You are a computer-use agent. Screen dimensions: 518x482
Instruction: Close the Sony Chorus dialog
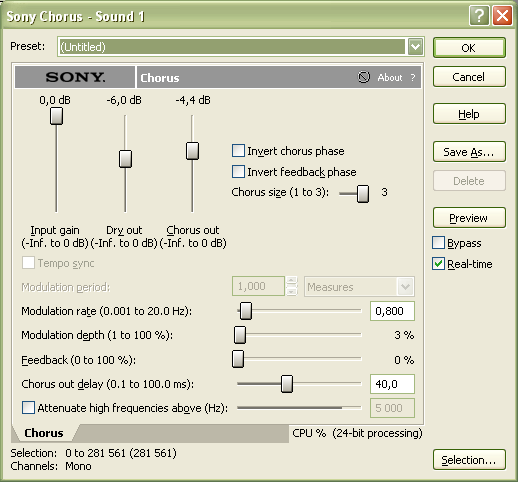click(x=502, y=16)
